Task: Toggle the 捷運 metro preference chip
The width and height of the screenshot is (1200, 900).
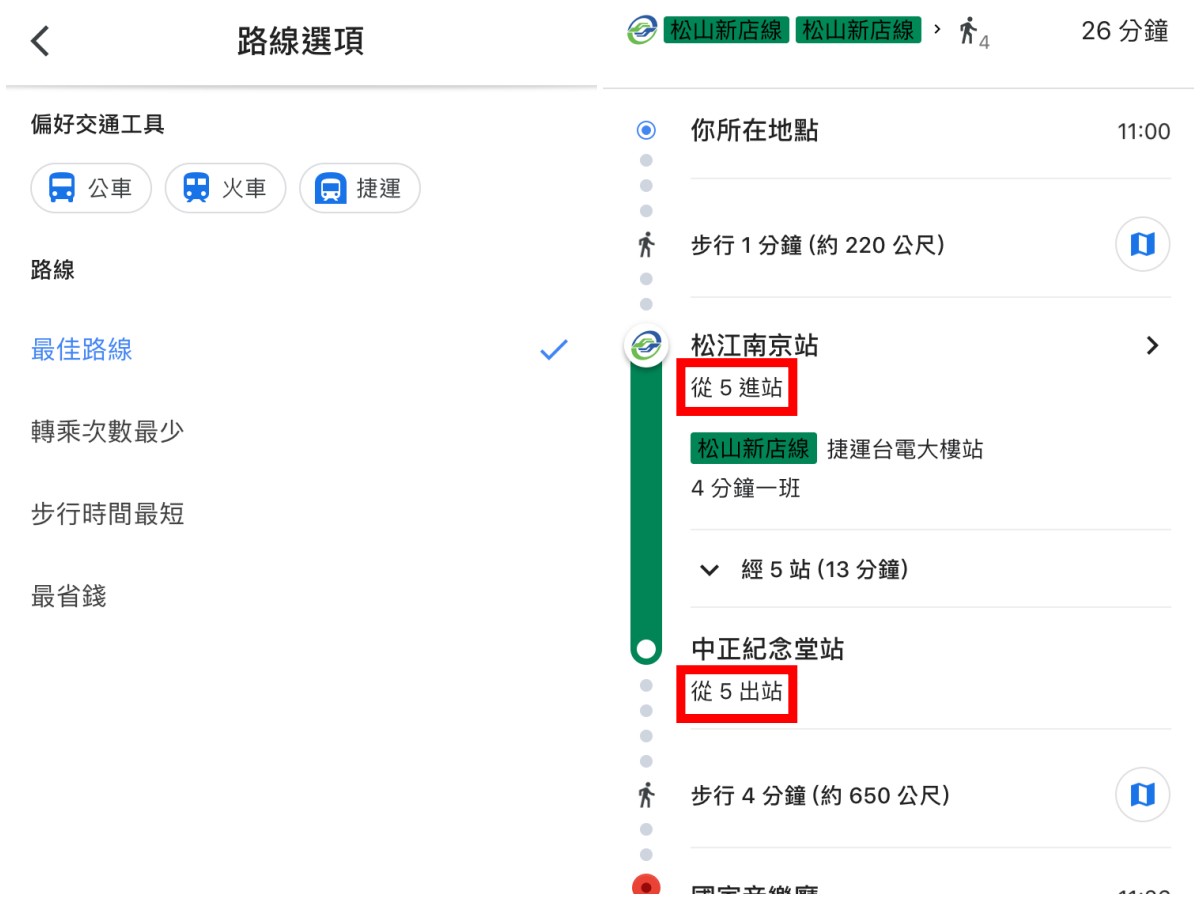Action: tap(359, 188)
